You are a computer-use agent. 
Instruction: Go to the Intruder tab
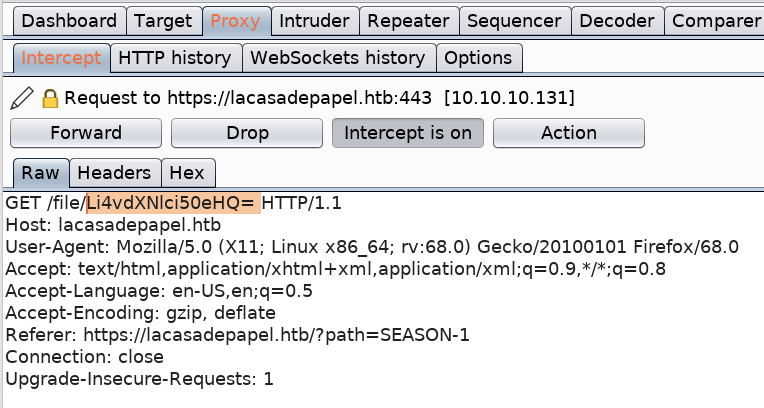[x=314, y=20]
